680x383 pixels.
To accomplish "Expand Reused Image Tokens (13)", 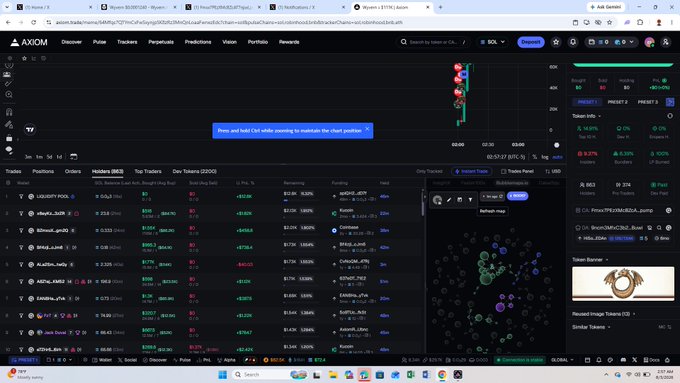I will click(x=604, y=314).
